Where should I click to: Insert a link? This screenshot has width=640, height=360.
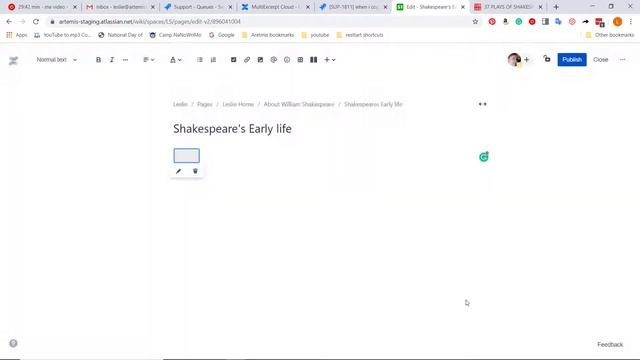(x=247, y=60)
